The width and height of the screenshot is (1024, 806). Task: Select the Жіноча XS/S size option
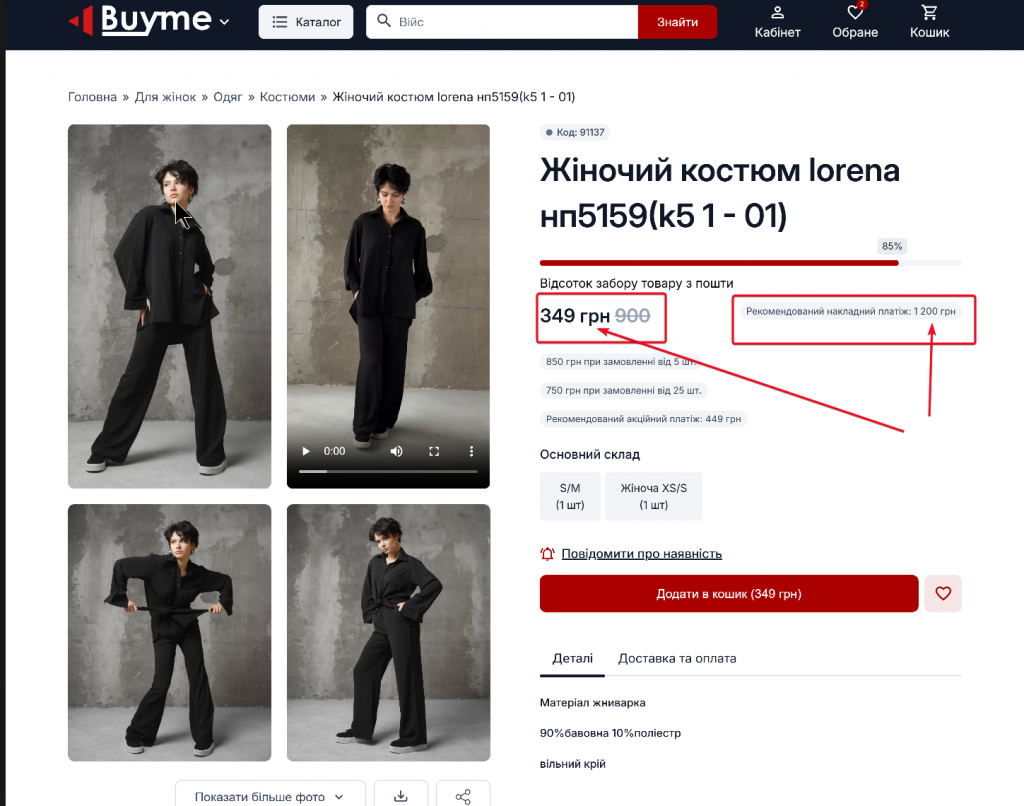click(653, 496)
